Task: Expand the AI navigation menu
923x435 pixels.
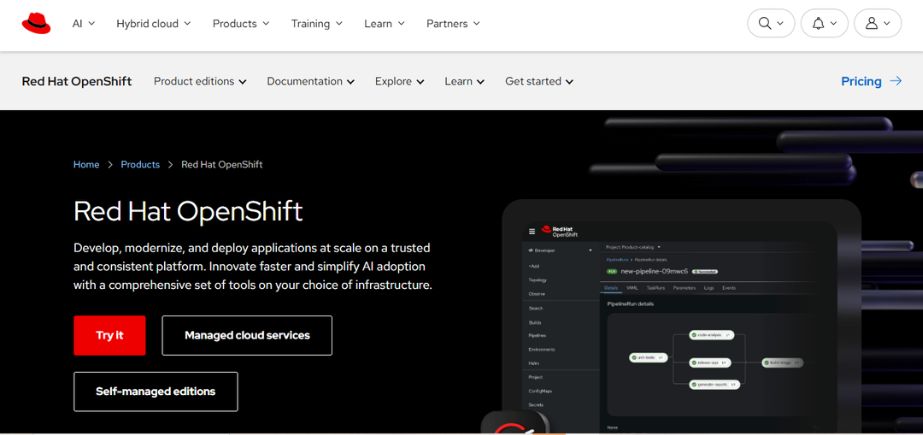Action: 83,23
